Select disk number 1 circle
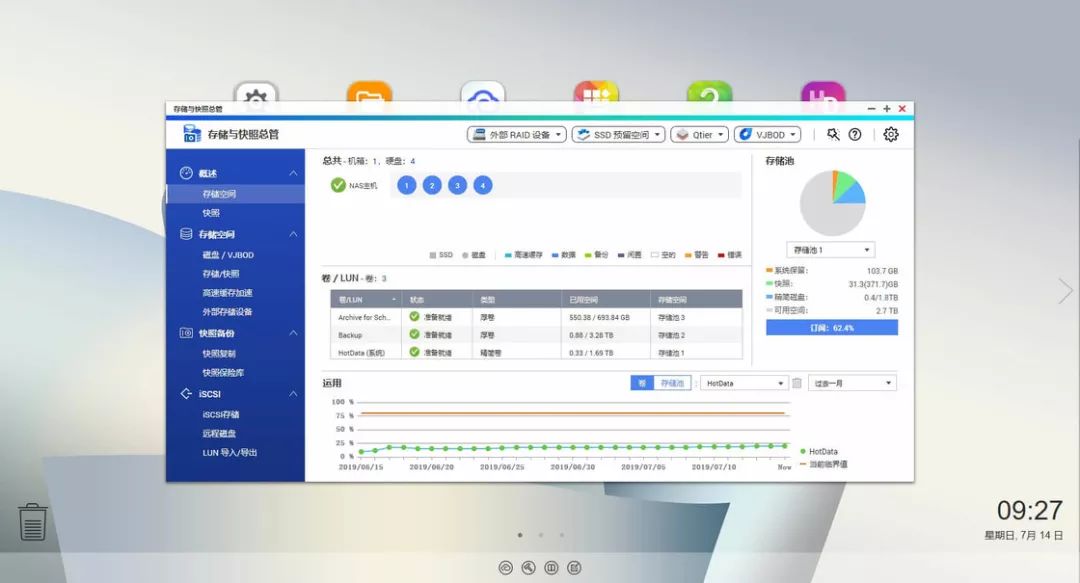The height and width of the screenshot is (583, 1080). 406,185
